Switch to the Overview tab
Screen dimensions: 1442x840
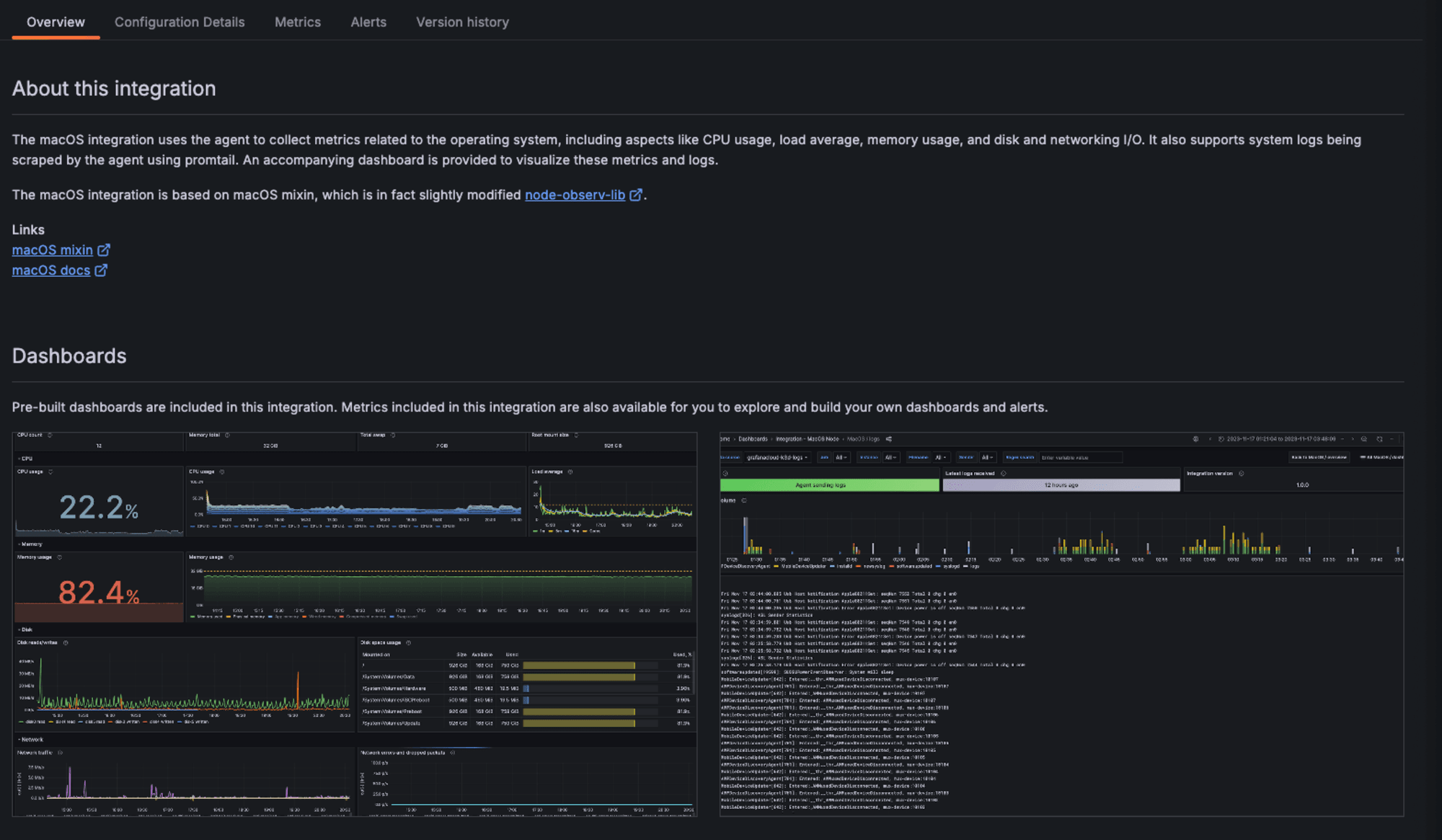[x=56, y=22]
